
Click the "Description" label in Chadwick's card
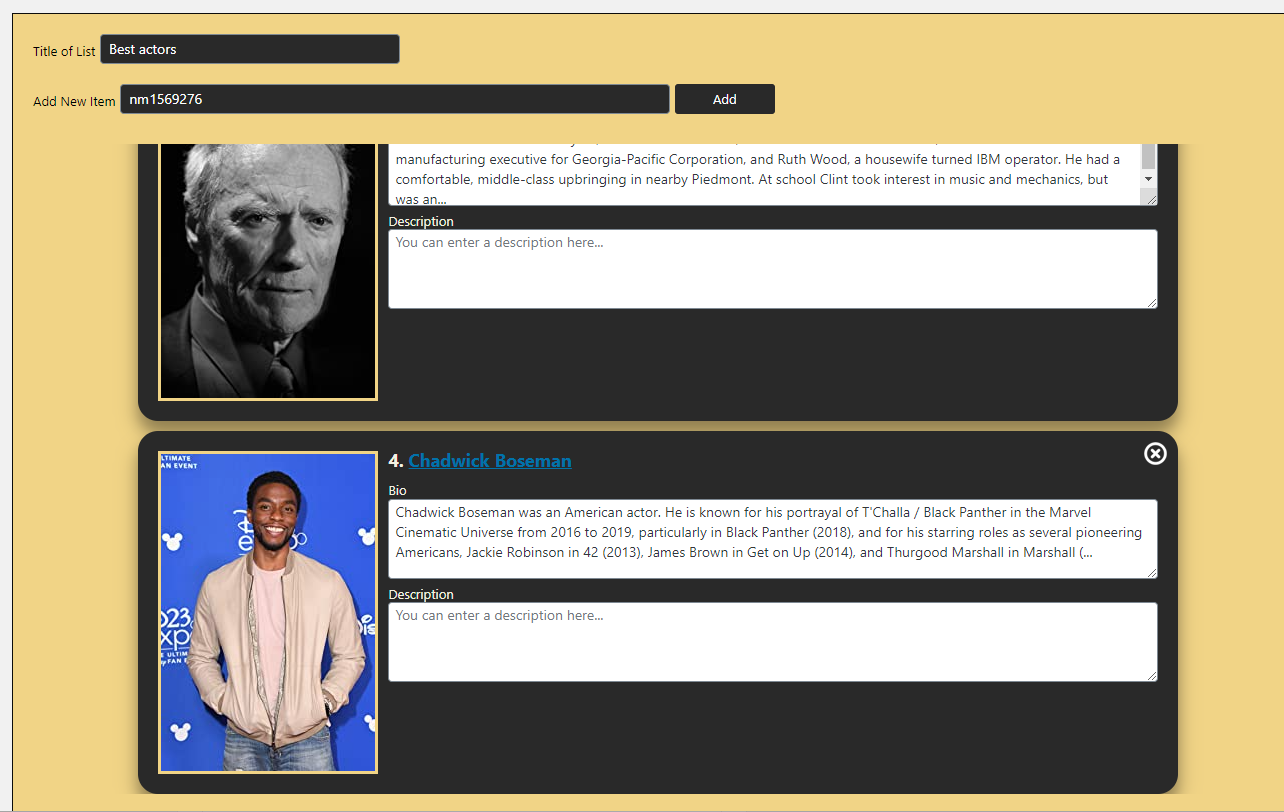point(421,594)
